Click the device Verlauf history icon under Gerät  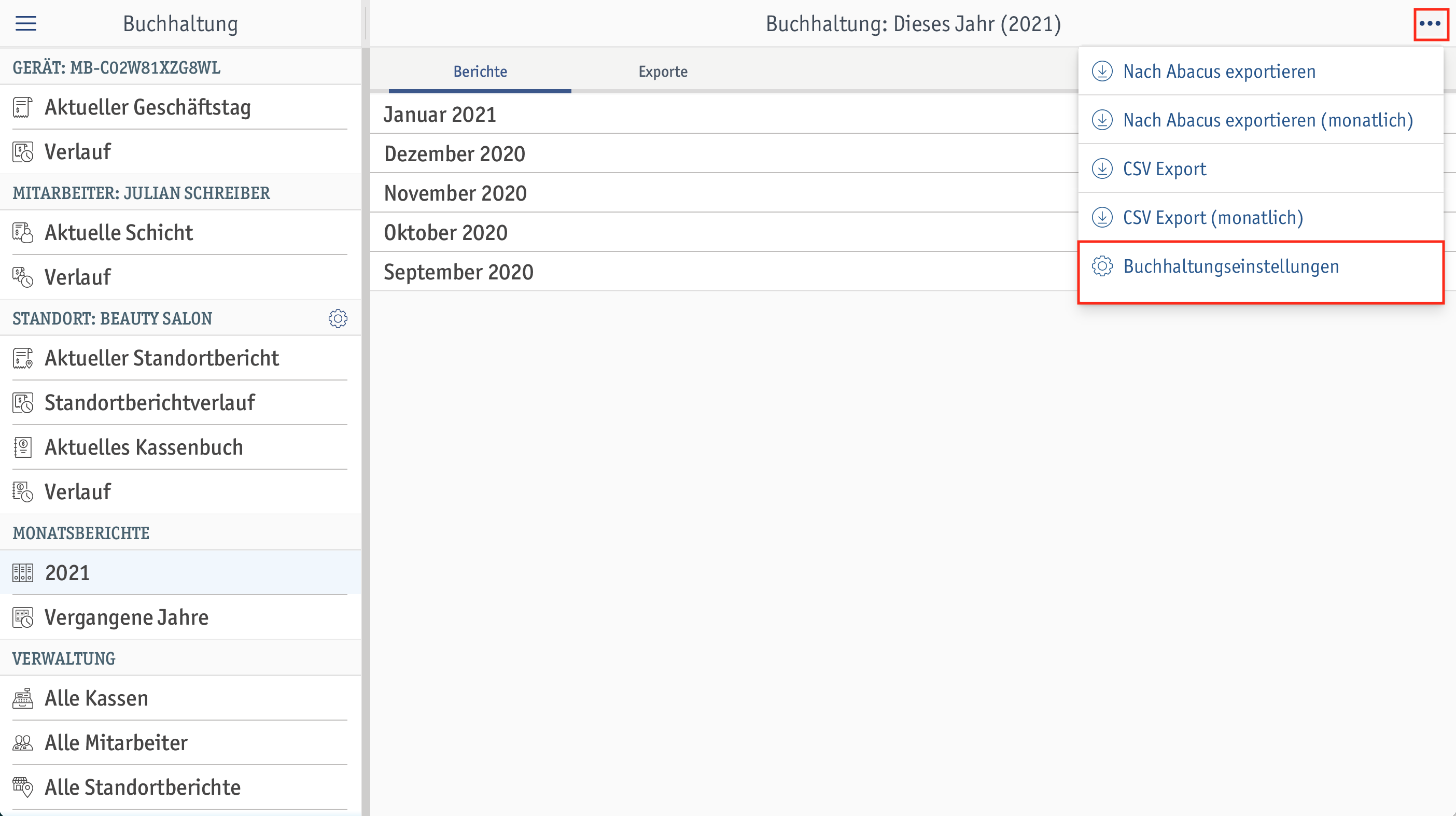[23, 152]
